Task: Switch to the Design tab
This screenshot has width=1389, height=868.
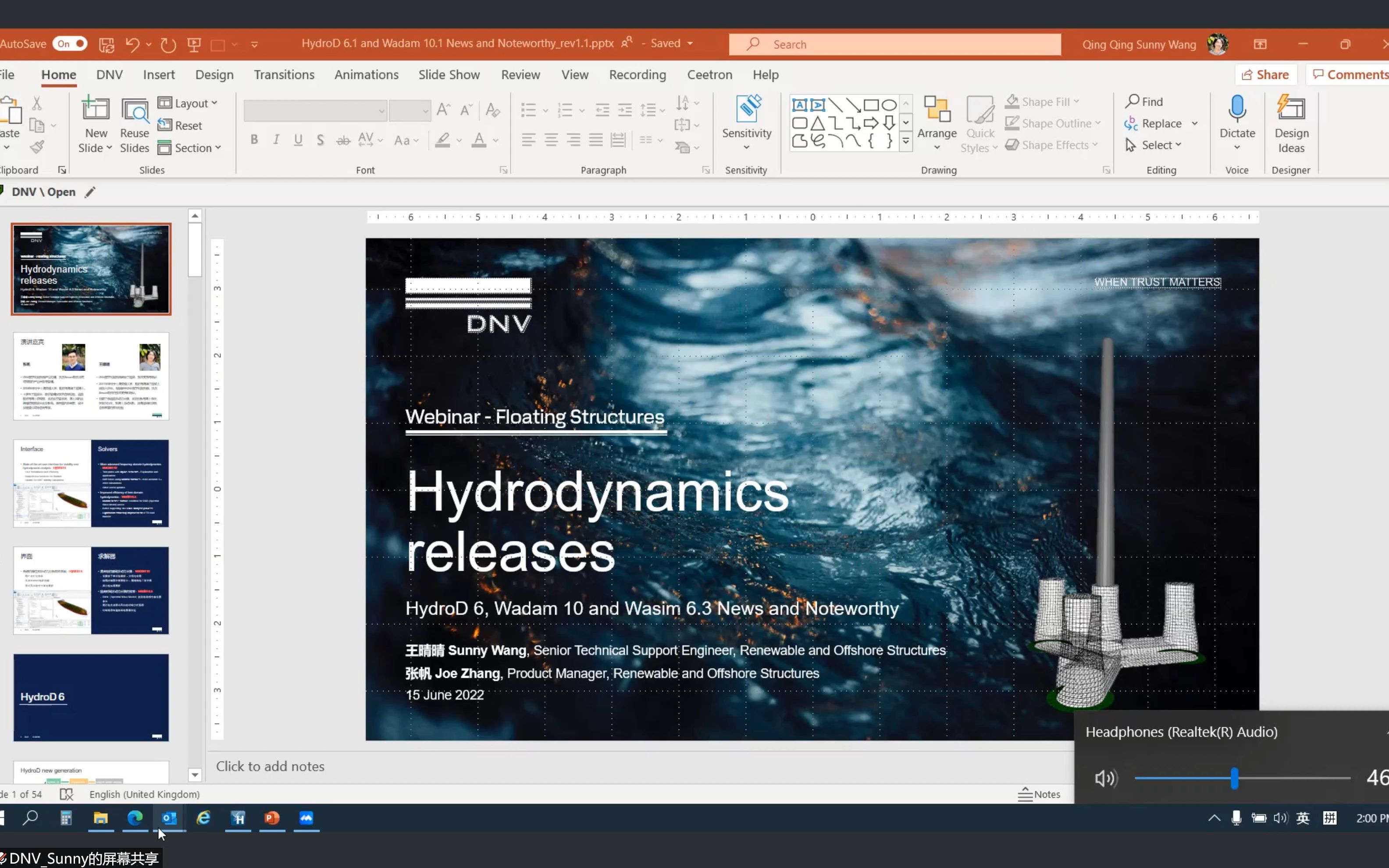Action: coord(214,75)
